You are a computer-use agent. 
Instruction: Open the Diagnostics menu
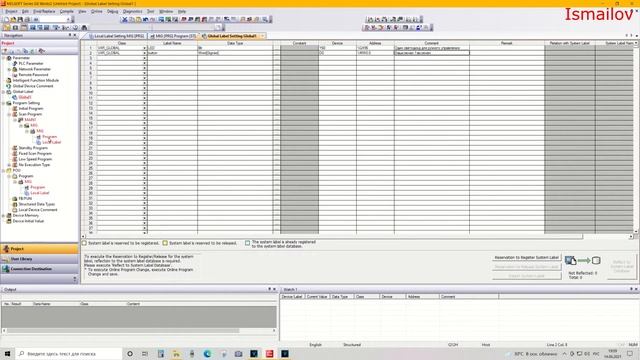[133, 11]
